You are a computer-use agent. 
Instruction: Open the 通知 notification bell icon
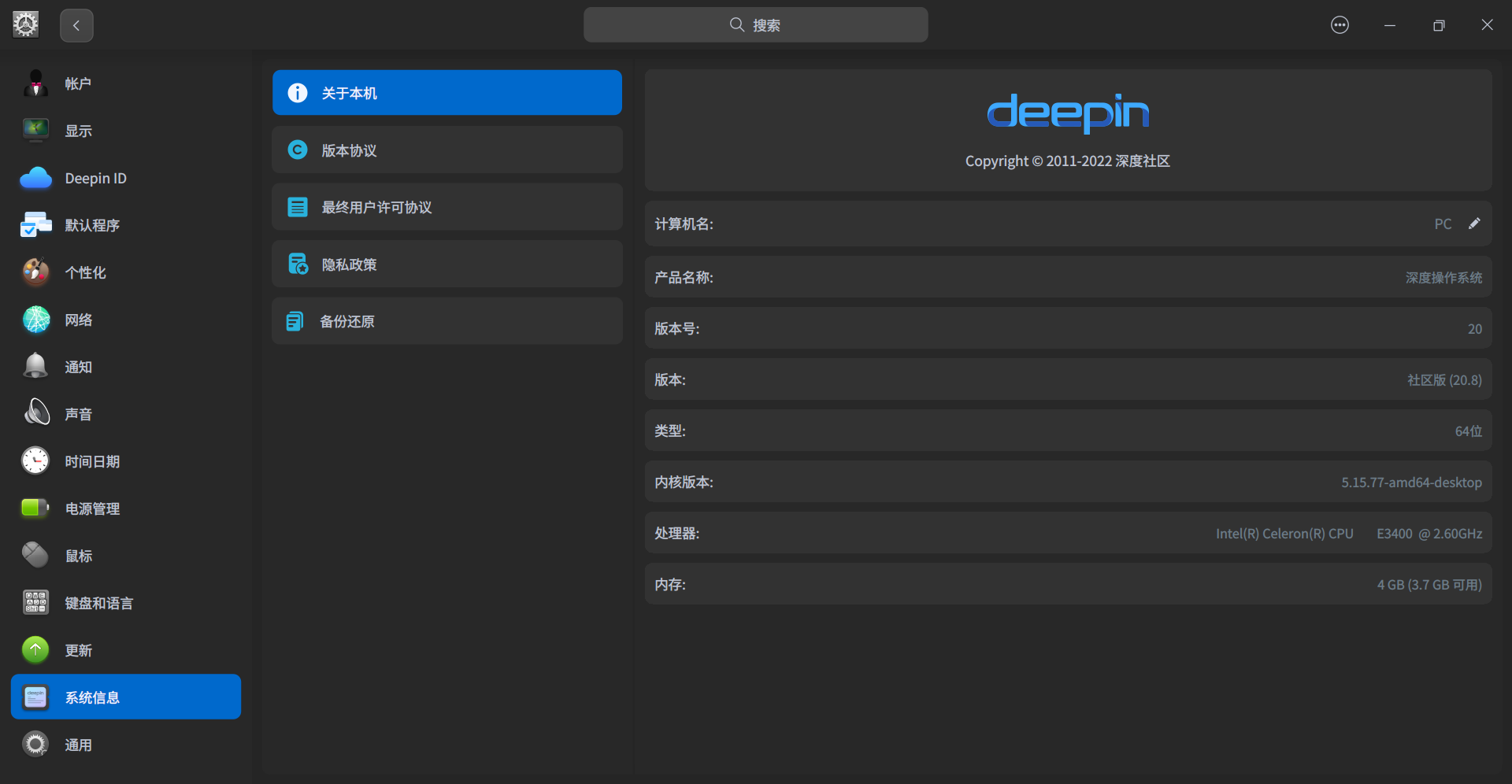pyautogui.click(x=35, y=367)
